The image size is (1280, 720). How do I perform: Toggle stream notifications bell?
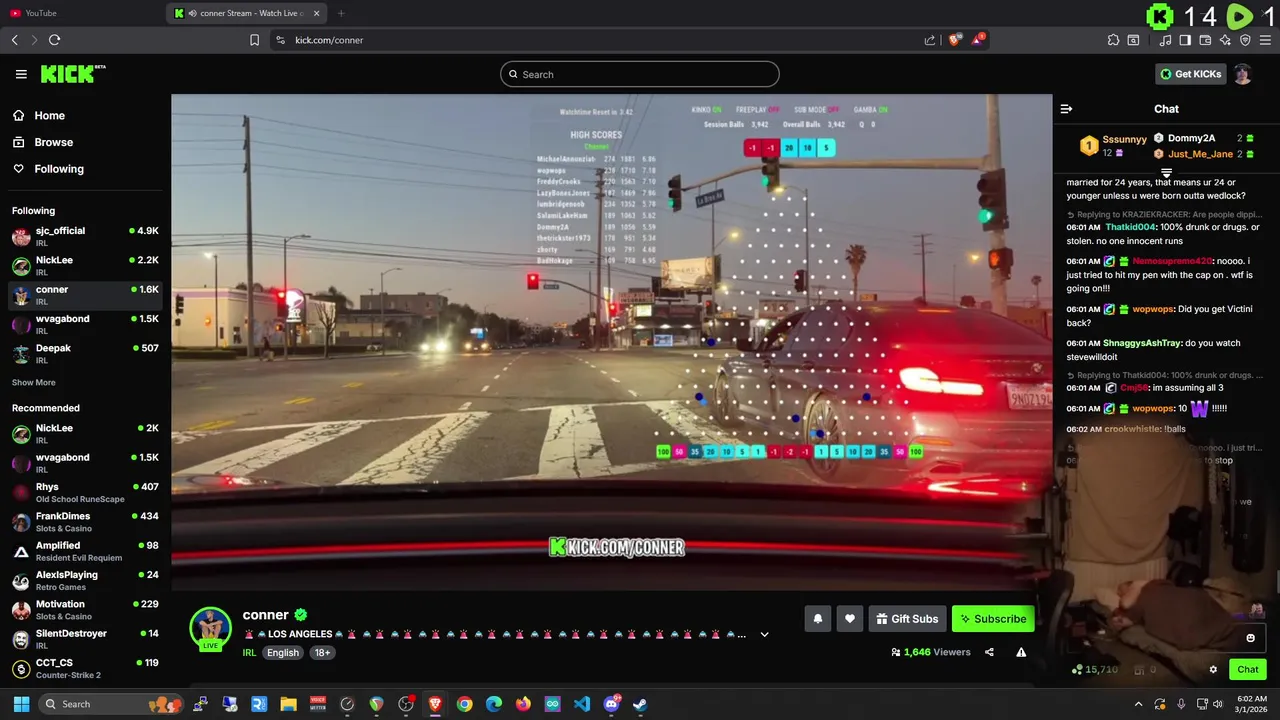point(817,619)
